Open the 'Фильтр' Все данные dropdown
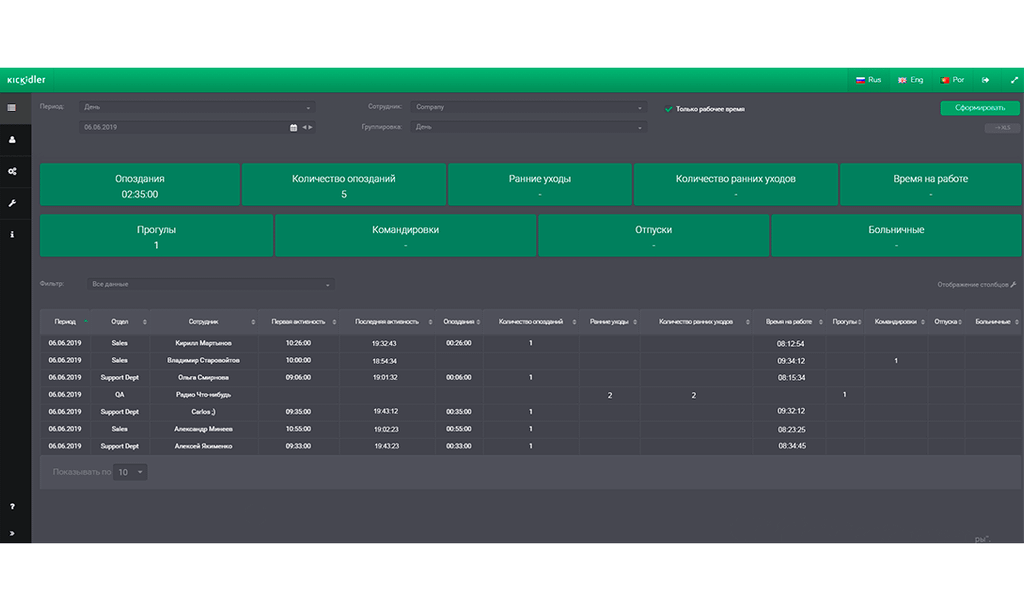Screen dimensions: 1024x611 211,284
